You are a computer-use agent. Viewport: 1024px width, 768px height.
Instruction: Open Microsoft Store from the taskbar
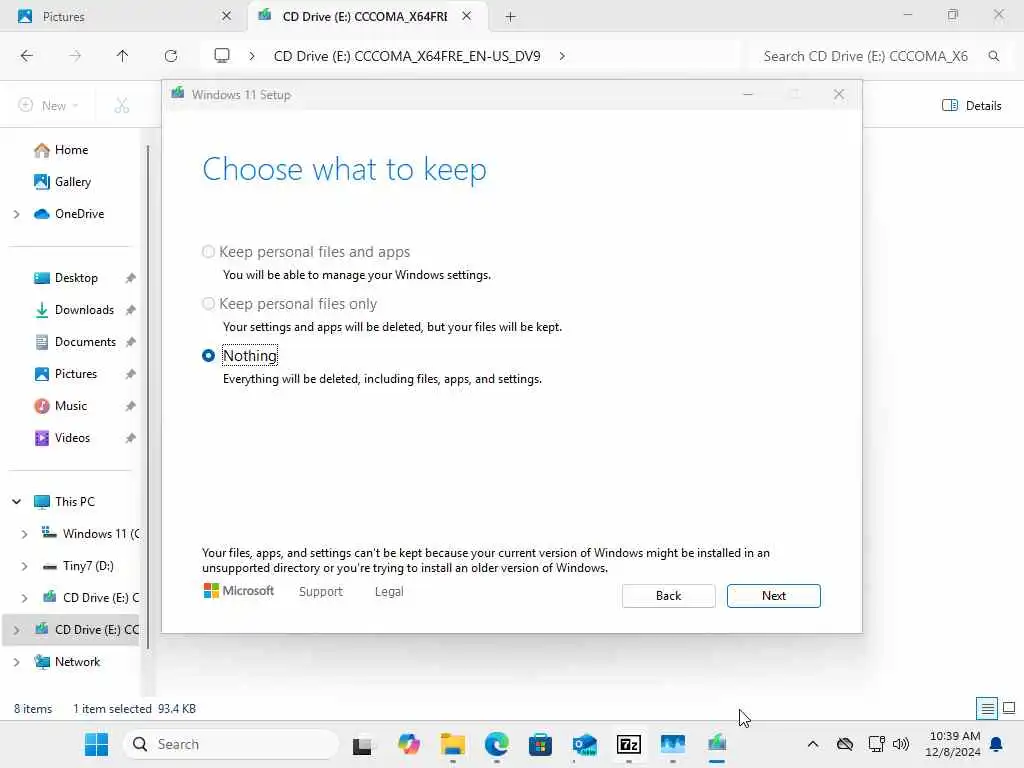(540, 744)
